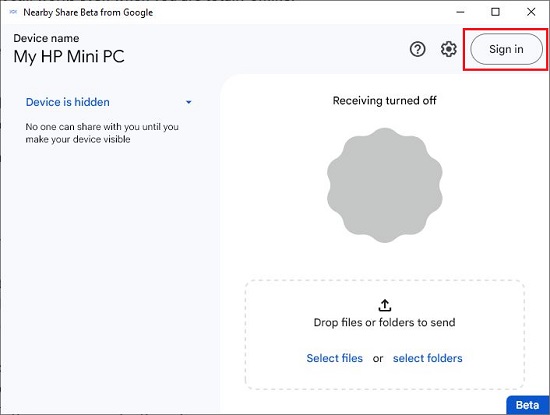Maximize the Nearby Share window

(x=495, y=12)
